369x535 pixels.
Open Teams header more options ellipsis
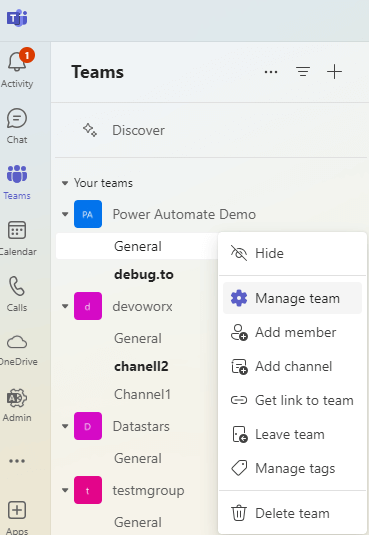click(271, 72)
